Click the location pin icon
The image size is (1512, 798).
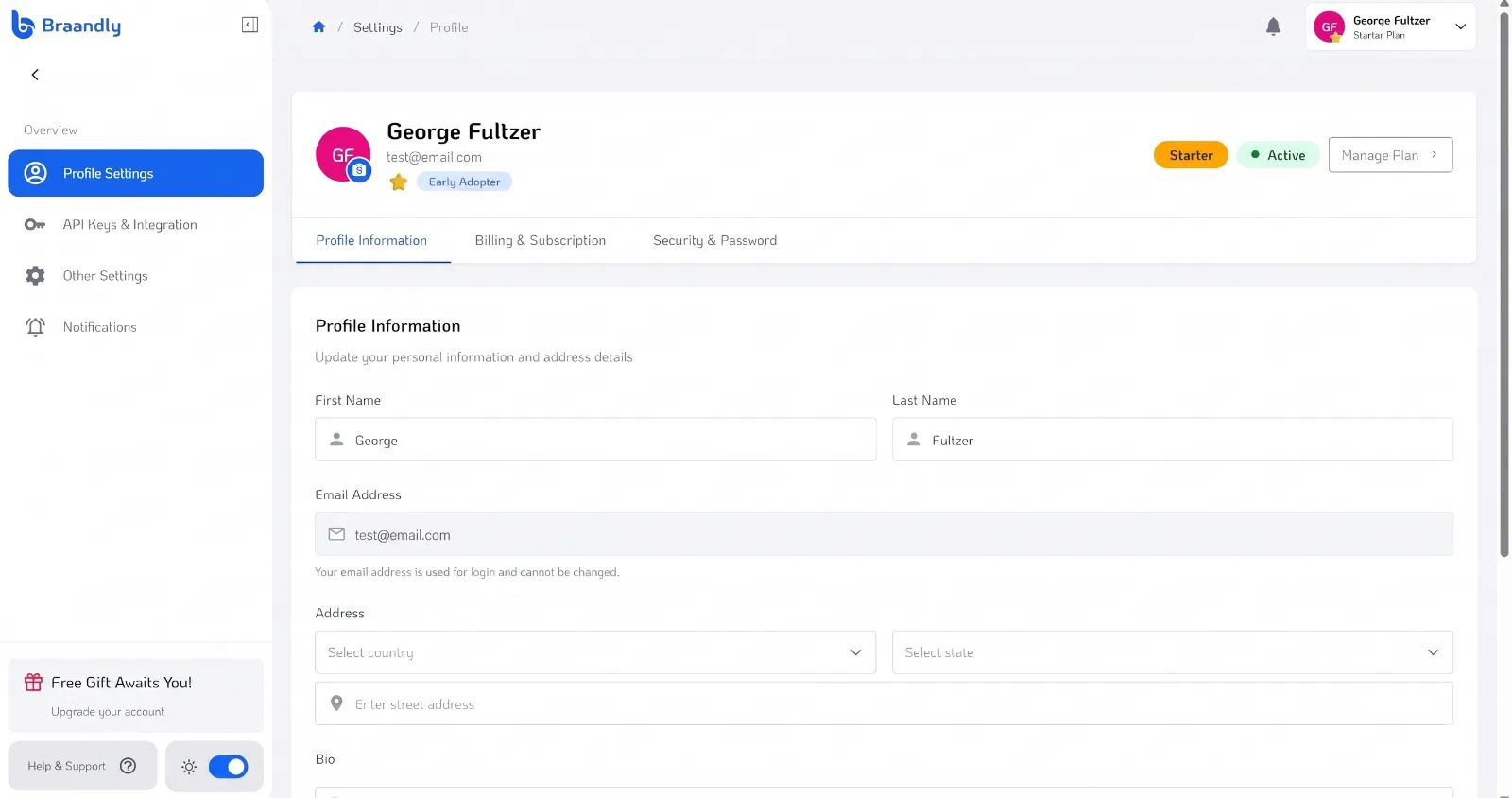tap(336, 703)
